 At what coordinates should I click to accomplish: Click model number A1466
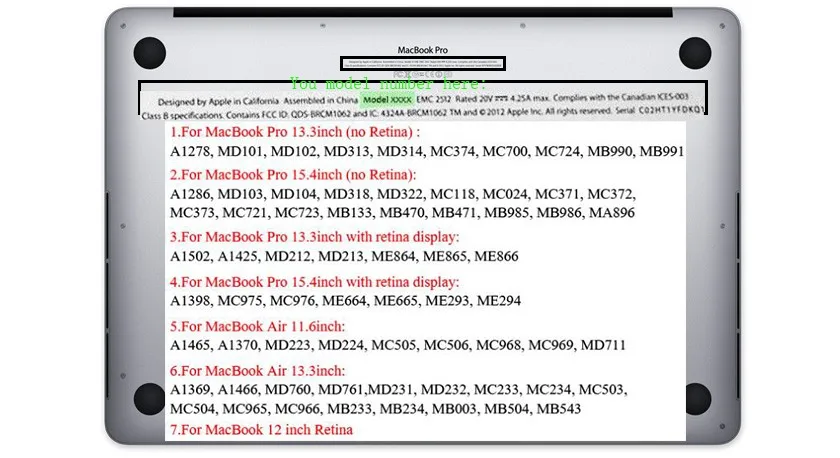(x=238, y=389)
